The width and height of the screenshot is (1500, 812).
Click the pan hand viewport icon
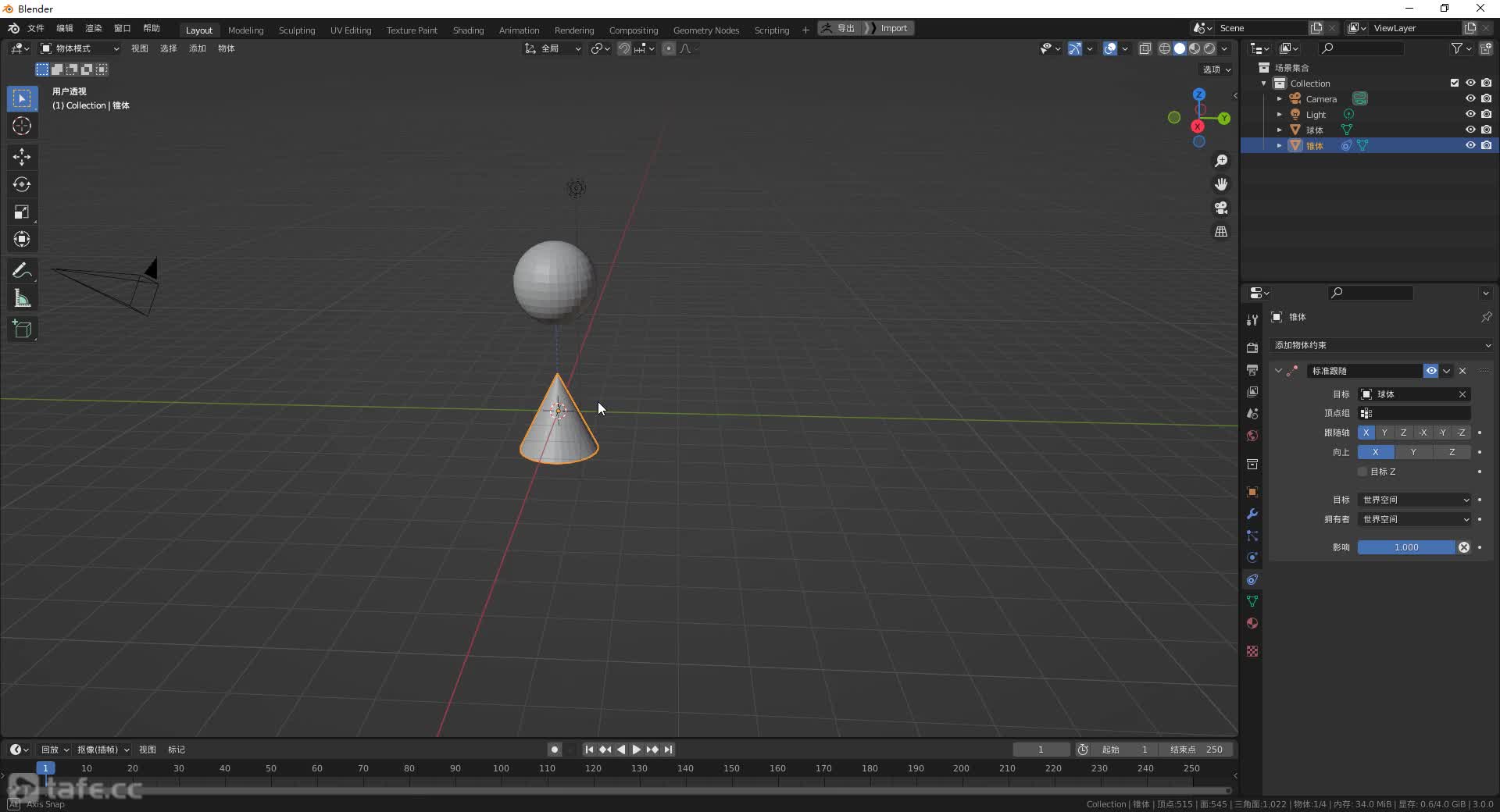(x=1220, y=184)
